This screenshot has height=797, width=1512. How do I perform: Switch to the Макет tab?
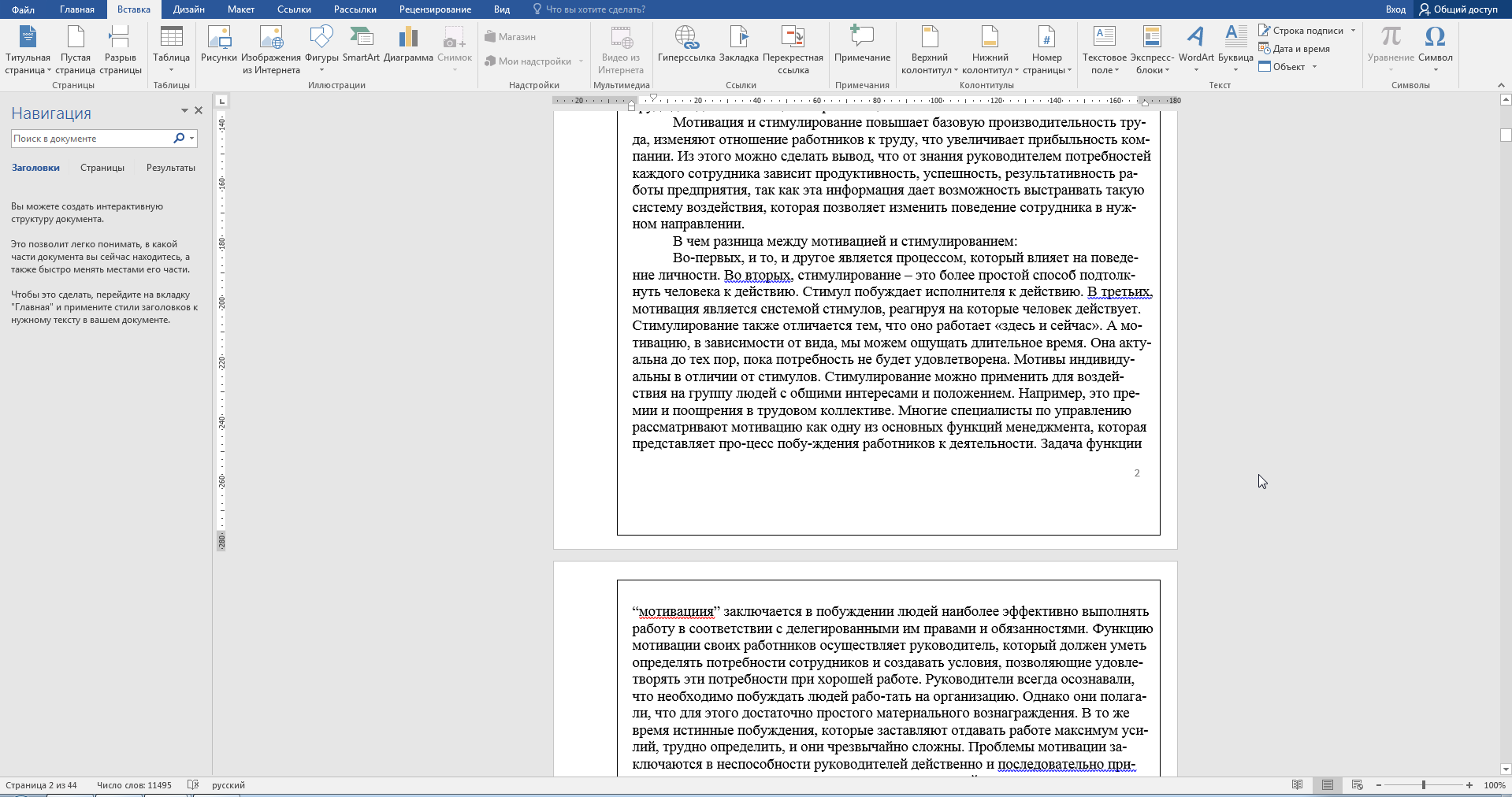tap(241, 9)
